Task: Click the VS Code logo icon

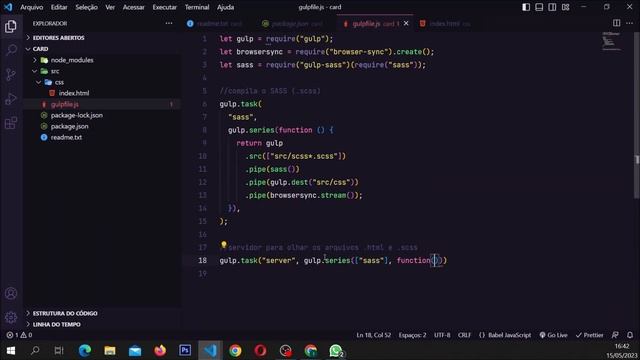Action: 8,7
